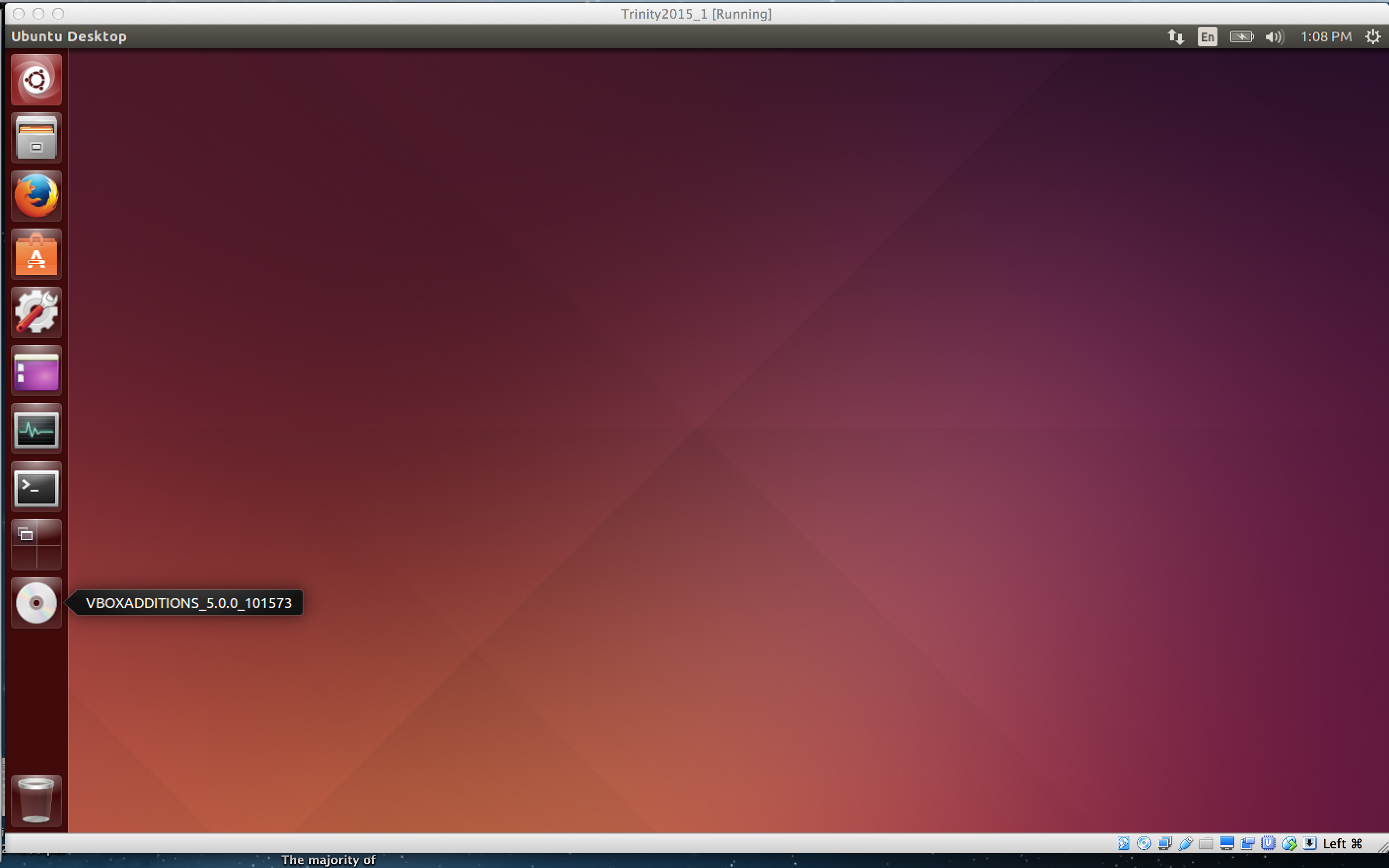Screen dimensions: 1389x868
Task: Click the purple window launcher icon
Action: point(36,371)
